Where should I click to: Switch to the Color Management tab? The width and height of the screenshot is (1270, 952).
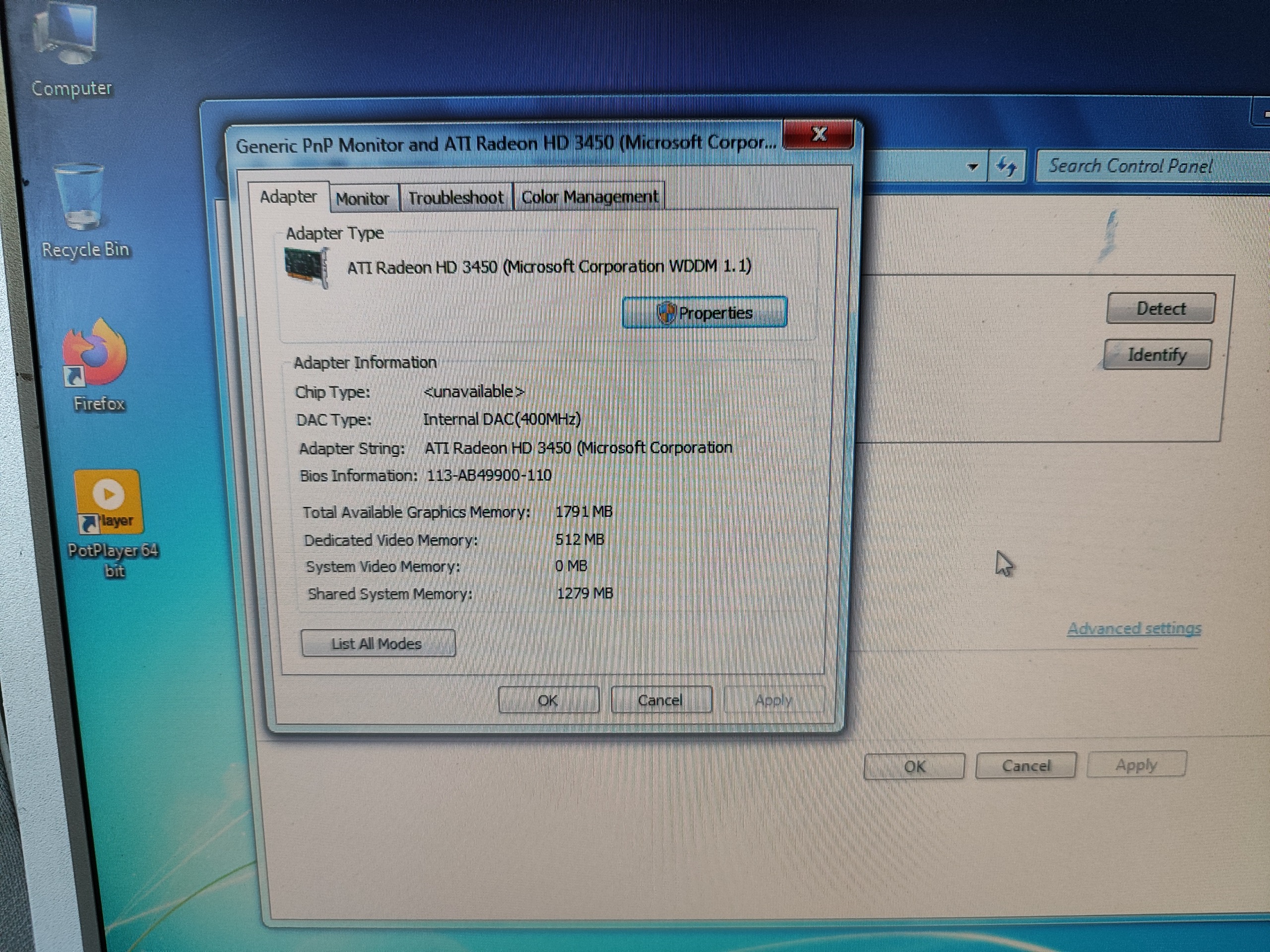[589, 197]
